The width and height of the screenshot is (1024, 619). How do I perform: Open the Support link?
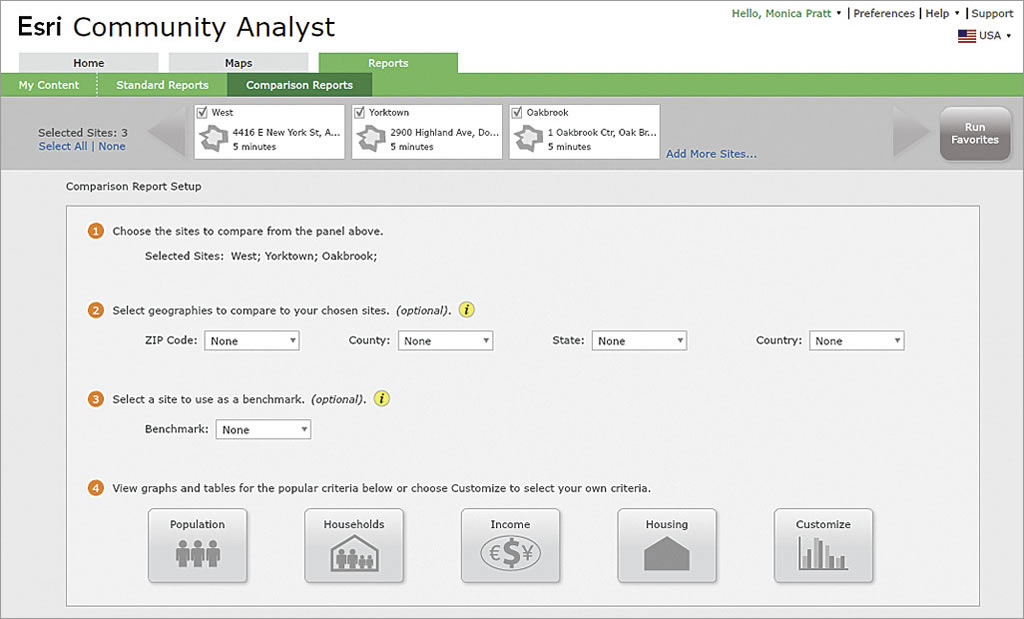[x=992, y=13]
